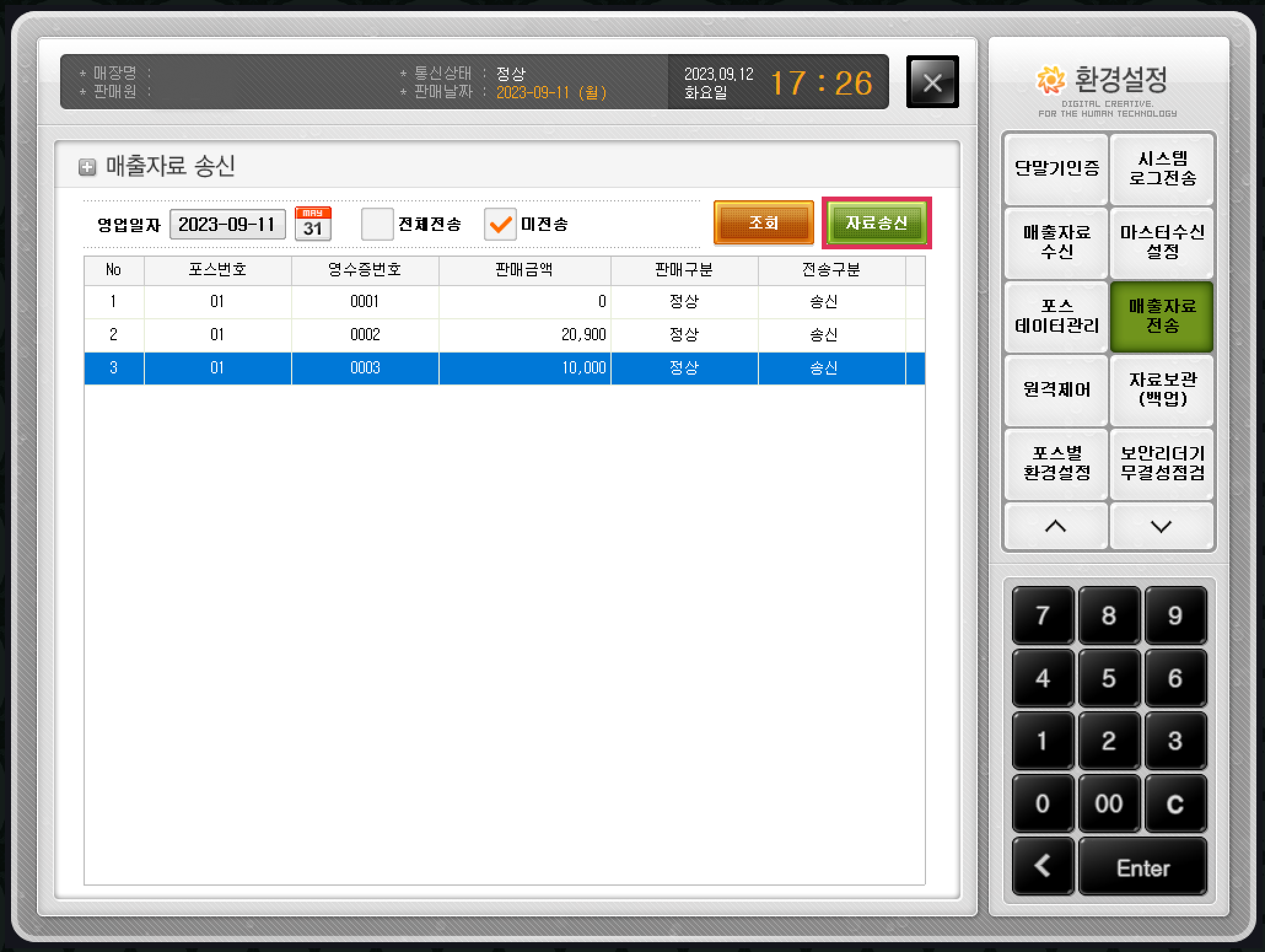The image size is (1265, 952).
Task: Click the No column header
Action: click(114, 270)
